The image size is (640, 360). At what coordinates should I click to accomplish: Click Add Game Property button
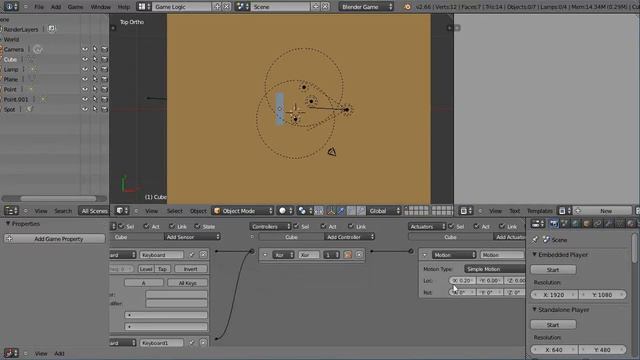55,239
